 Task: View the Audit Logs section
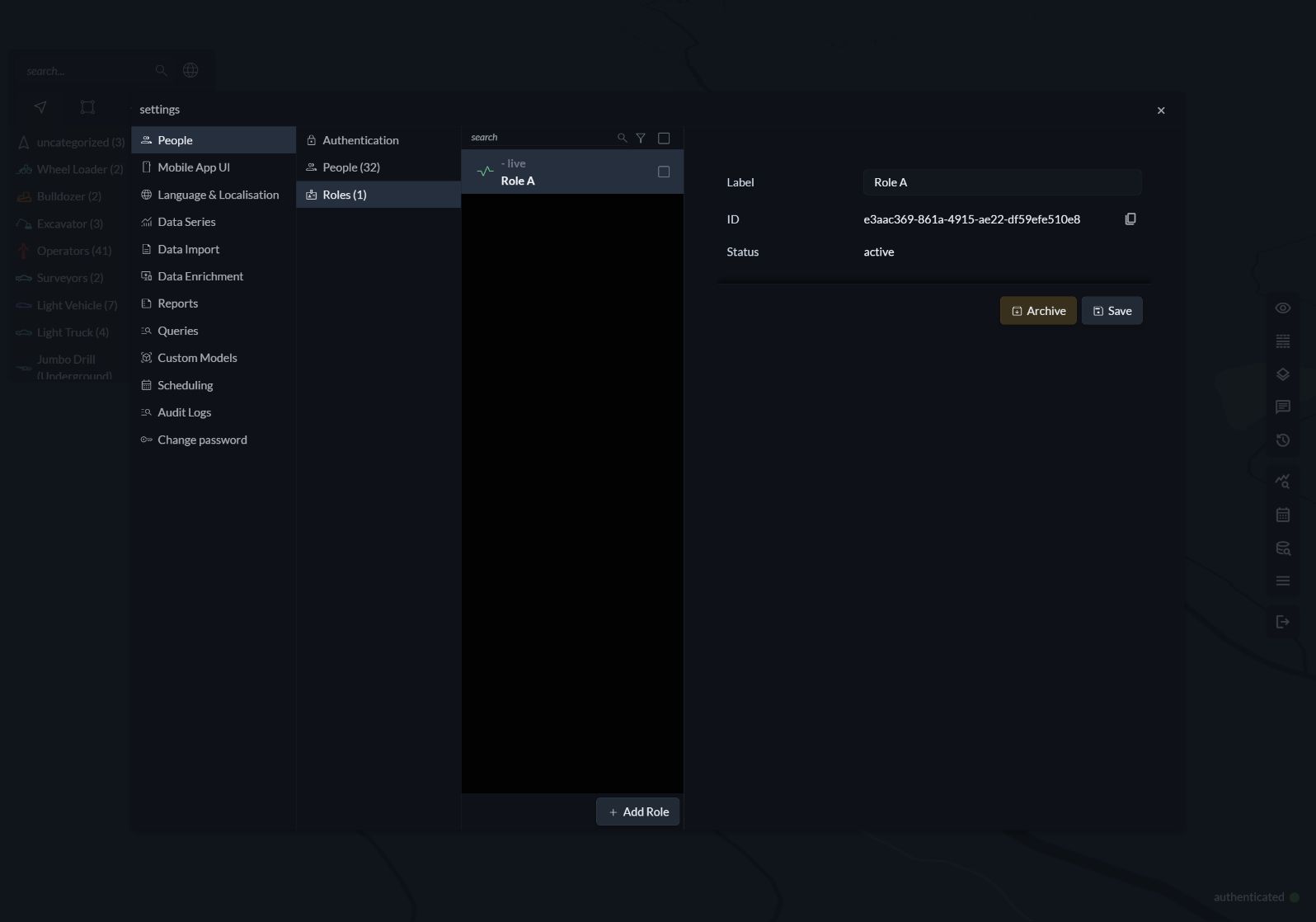[214, 412]
